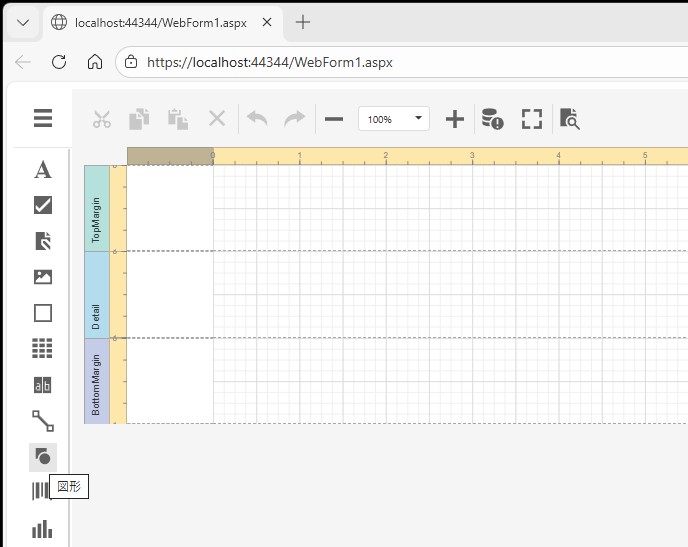Select the Check Box control tool

pos(43,206)
